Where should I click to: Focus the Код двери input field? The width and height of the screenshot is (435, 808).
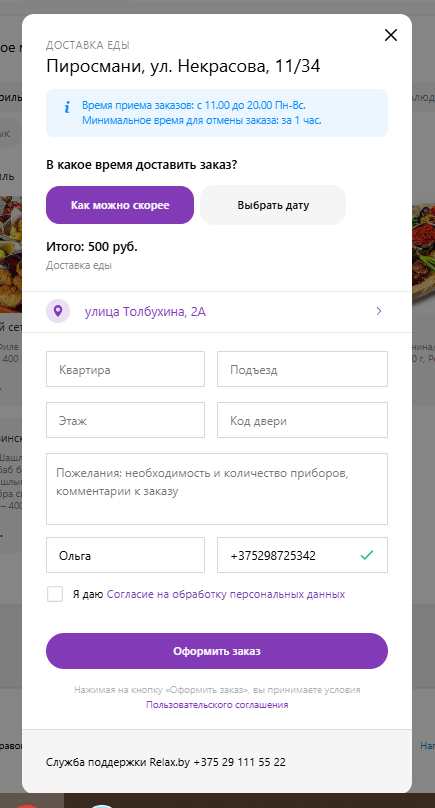[303, 420]
